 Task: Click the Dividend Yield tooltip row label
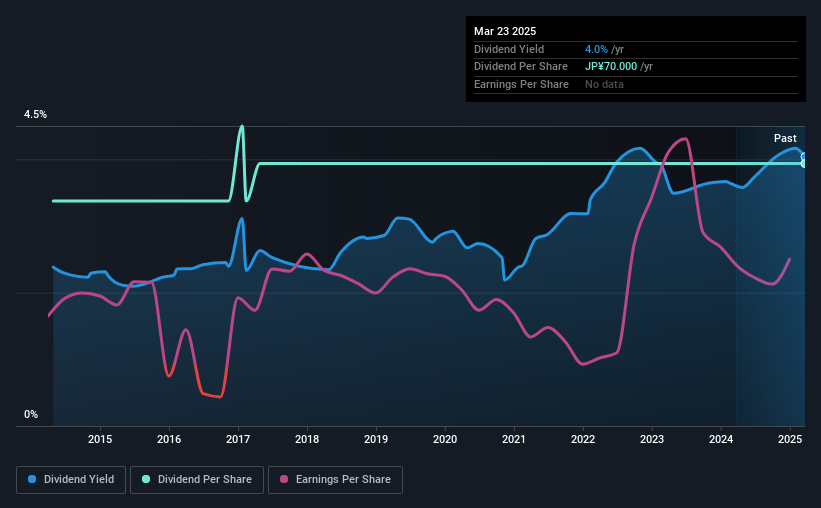click(509, 49)
